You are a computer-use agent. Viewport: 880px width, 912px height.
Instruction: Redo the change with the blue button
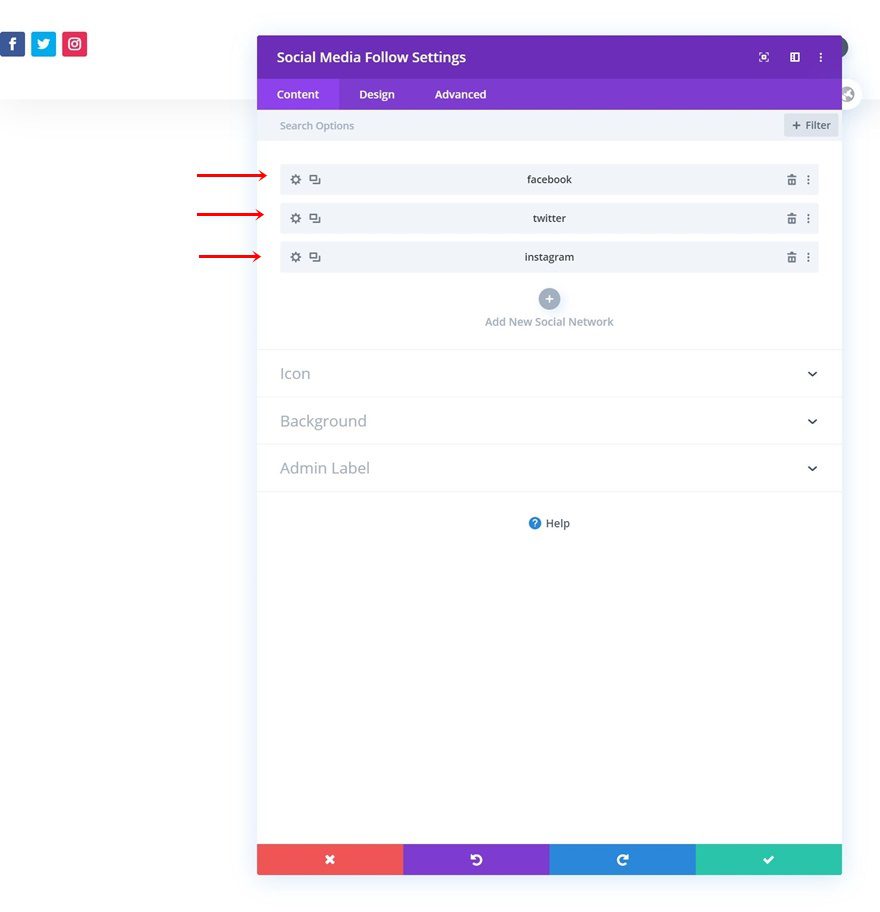622,859
